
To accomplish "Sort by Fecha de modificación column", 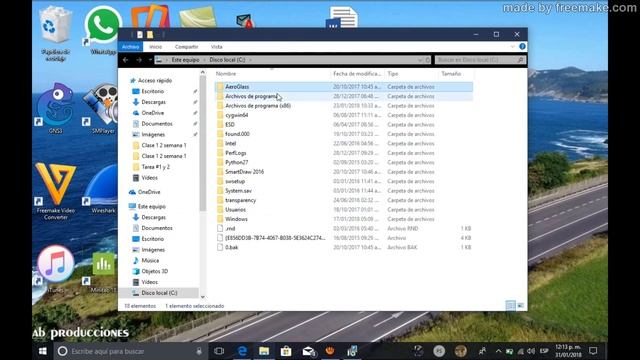I will (x=357, y=74).
